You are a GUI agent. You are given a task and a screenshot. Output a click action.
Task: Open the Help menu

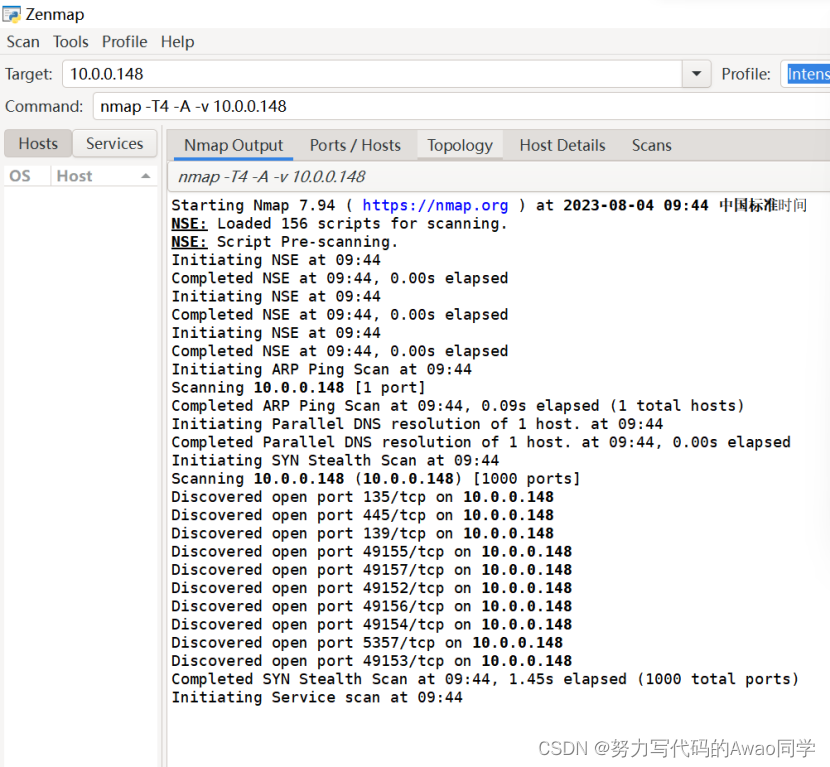coord(177,42)
